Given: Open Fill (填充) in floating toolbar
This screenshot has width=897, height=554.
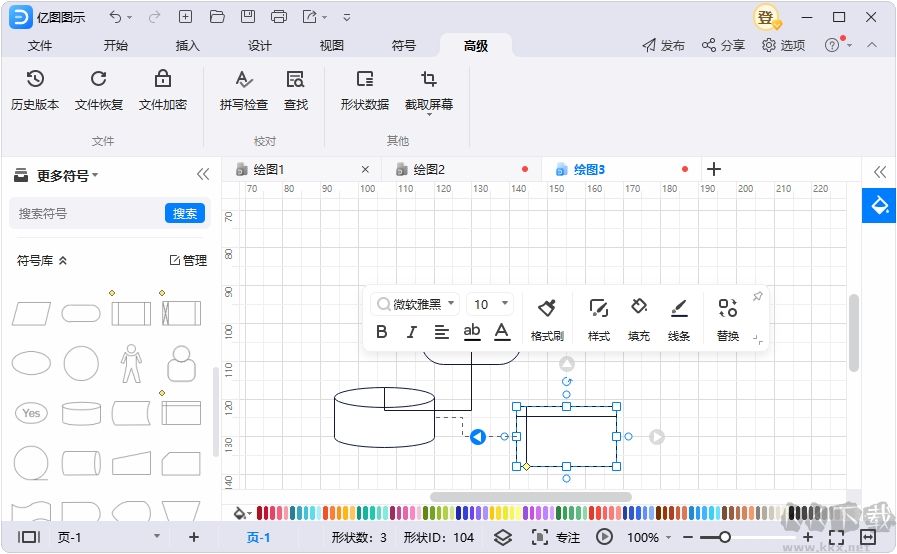Looking at the screenshot, I should coord(638,320).
